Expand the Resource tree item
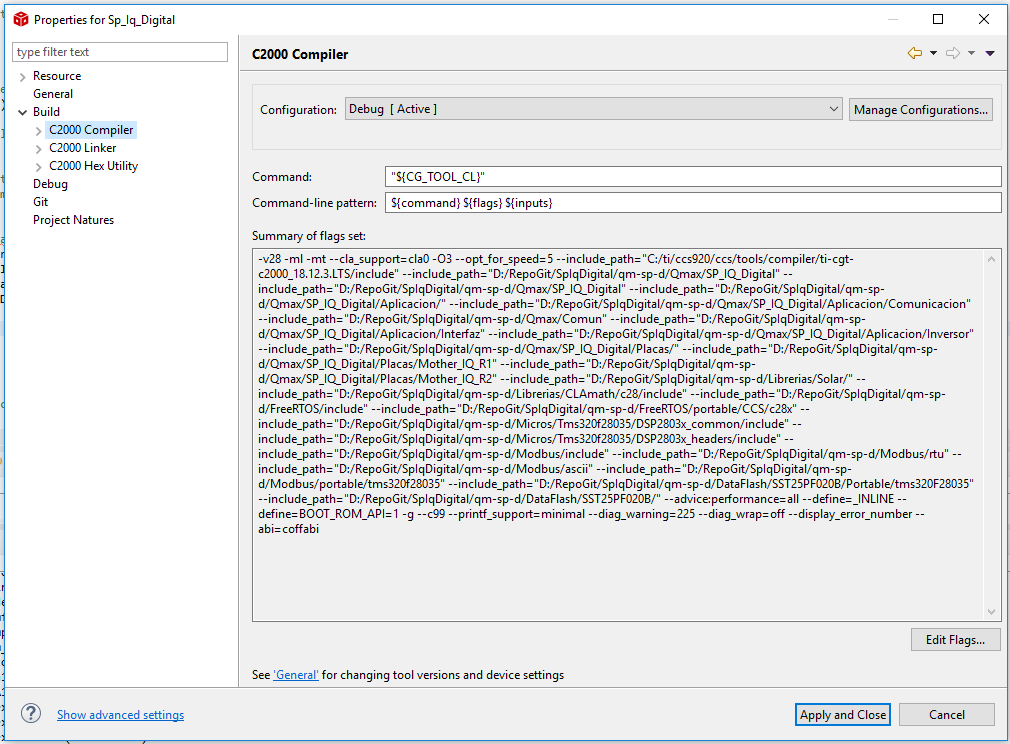Screen dimensions: 1010x744 point(21,75)
